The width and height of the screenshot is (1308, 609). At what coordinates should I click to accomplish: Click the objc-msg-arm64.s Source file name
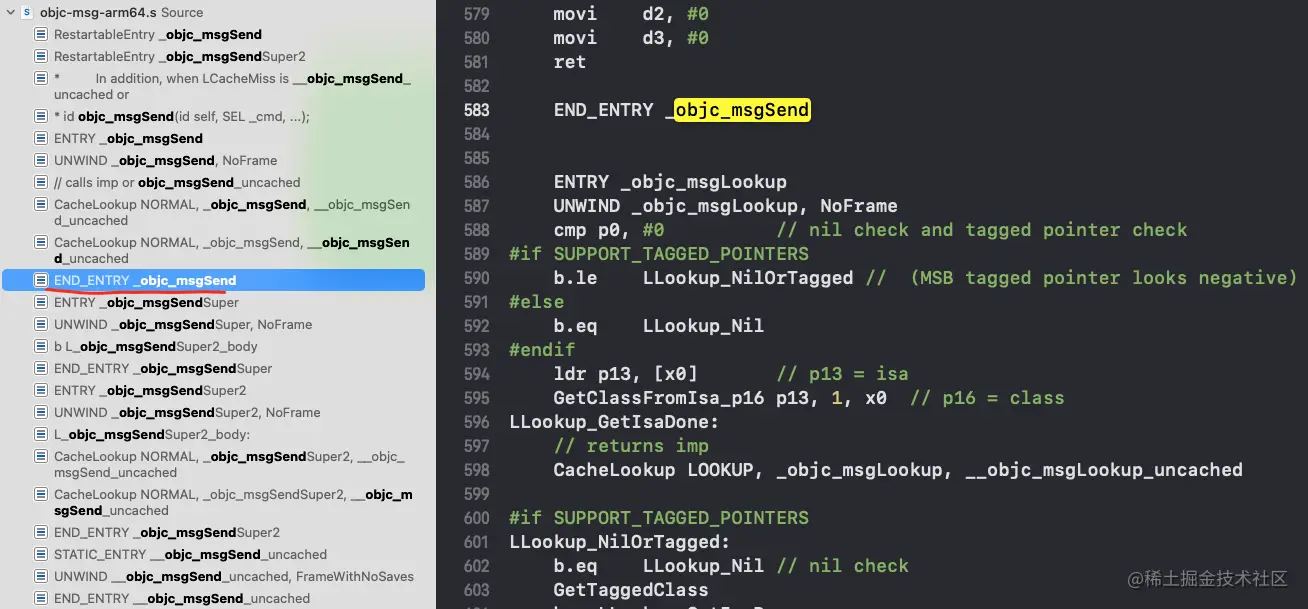point(121,13)
